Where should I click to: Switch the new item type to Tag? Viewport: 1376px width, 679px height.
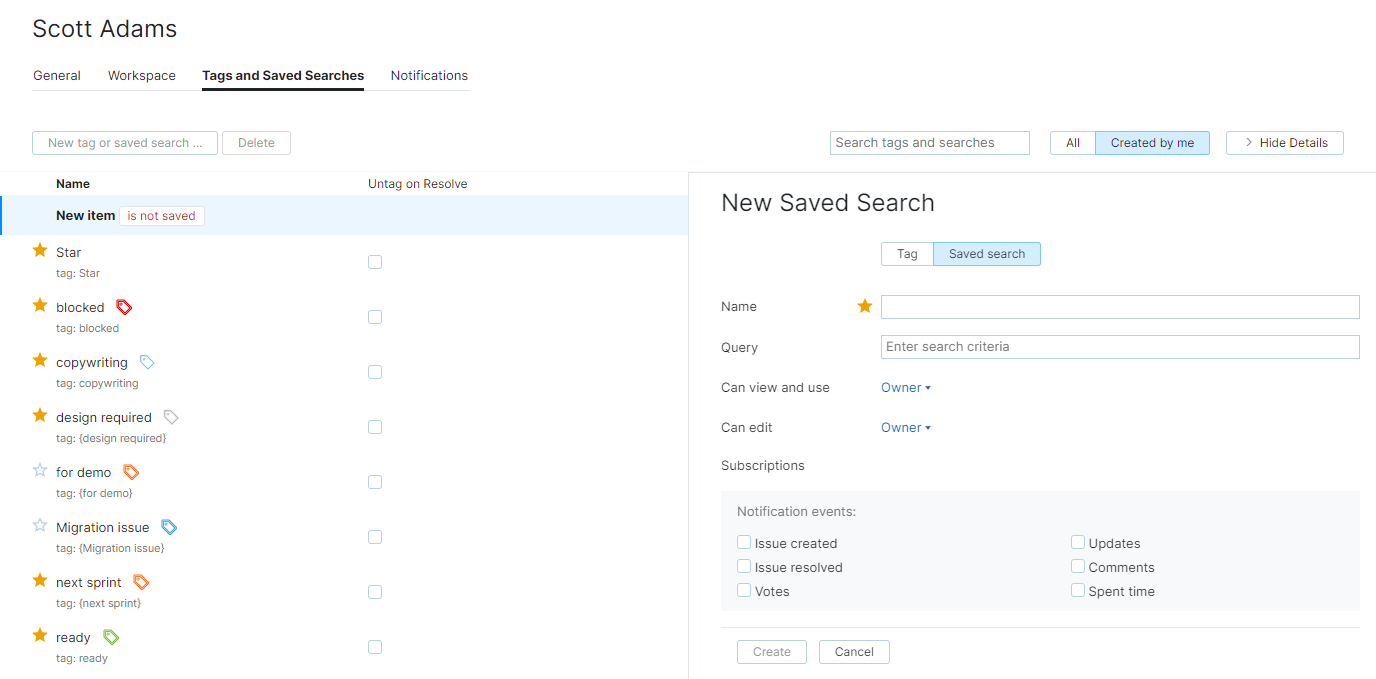point(907,254)
